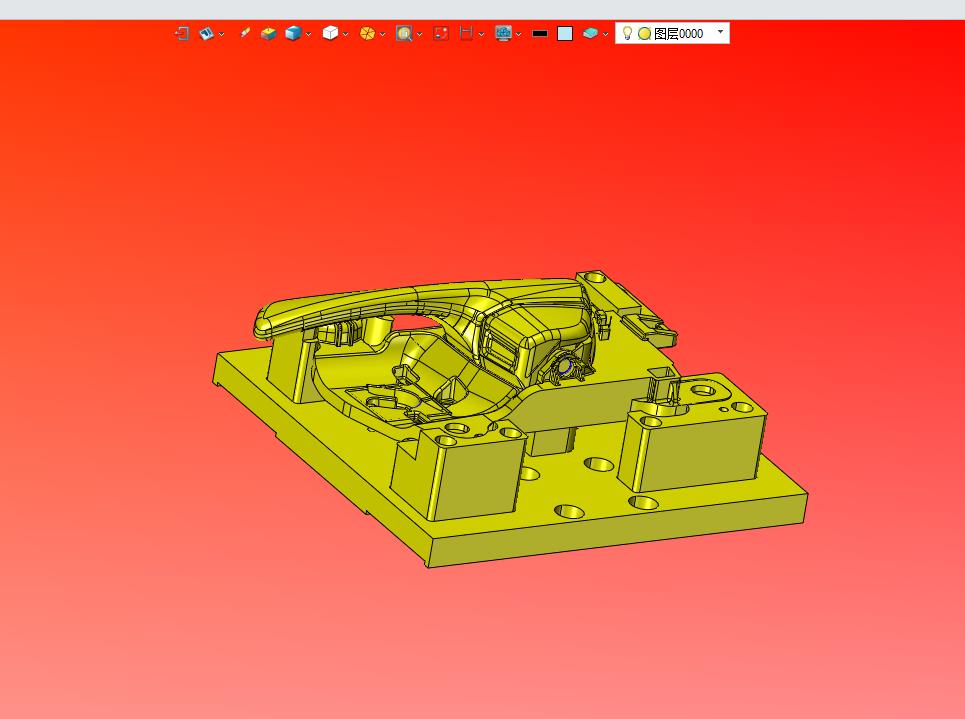Click the orange segmented disc icon
The height and width of the screenshot is (719, 965).
pos(367,33)
